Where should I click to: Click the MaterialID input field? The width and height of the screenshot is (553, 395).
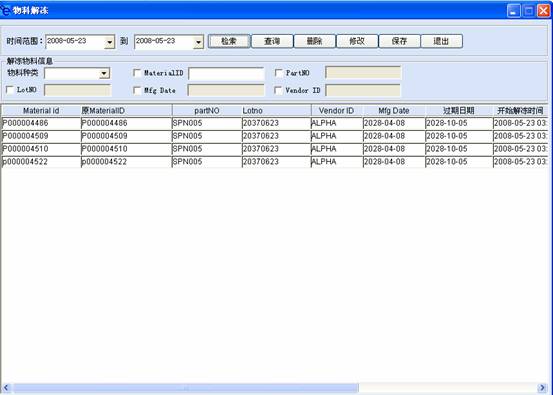pos(226,73)
